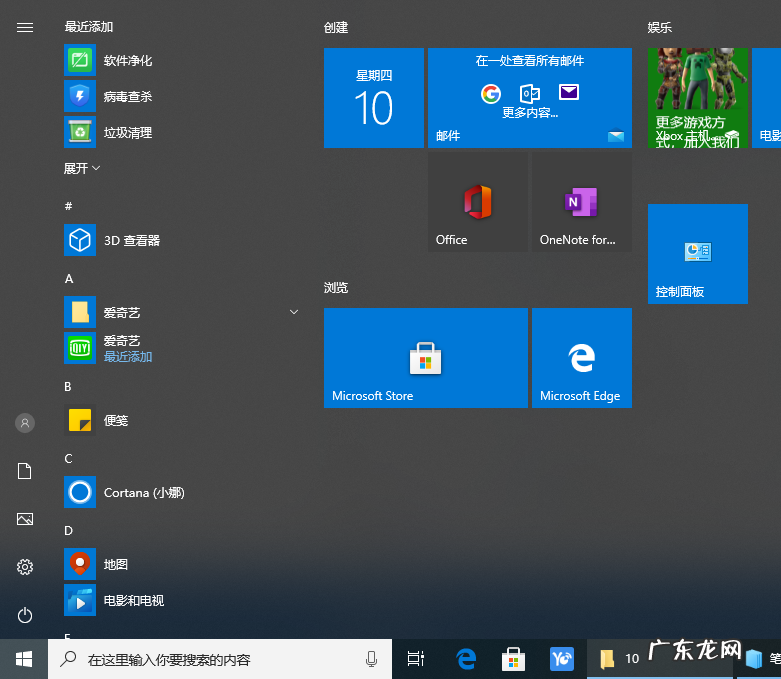Open the 爱奇艺 folder entry
781x679 pixels.
183,312
